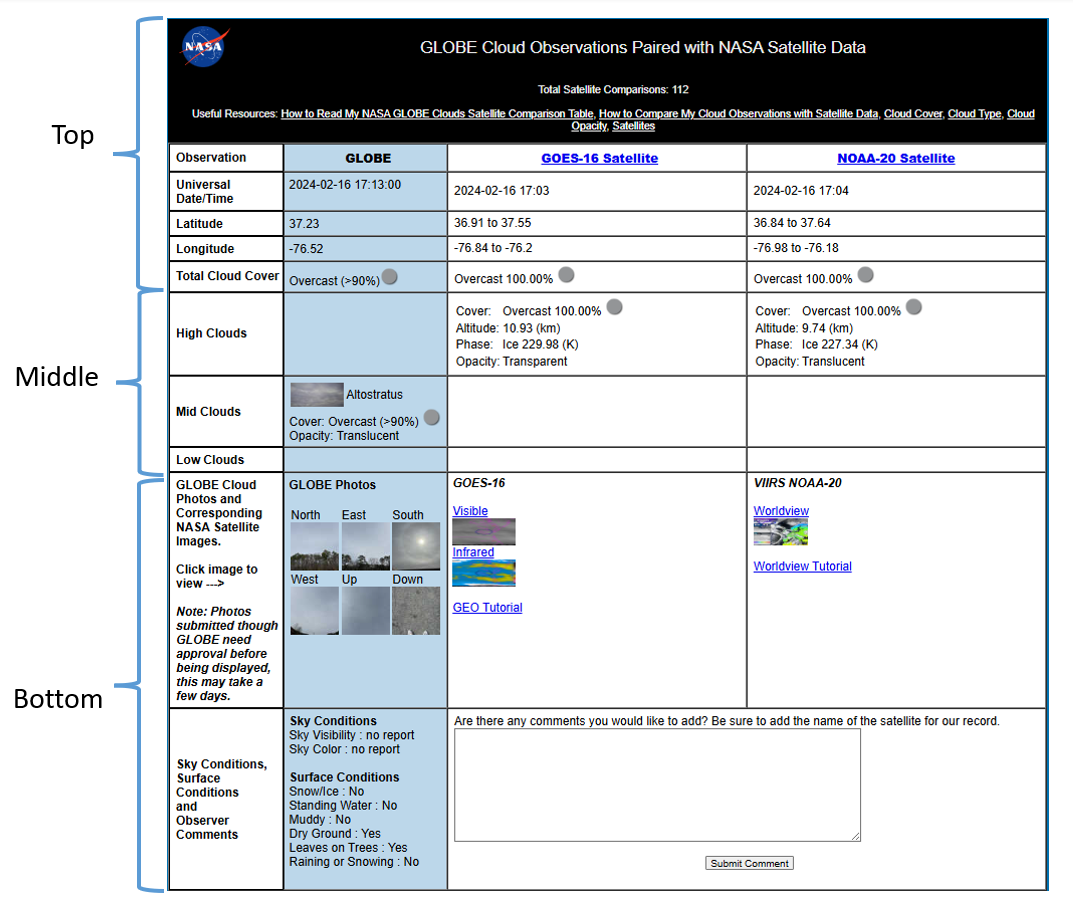Screen dimensions: 1073x908
Task: Open the GOES-16 Satellite column link
Action: click(x=599, y=158)
